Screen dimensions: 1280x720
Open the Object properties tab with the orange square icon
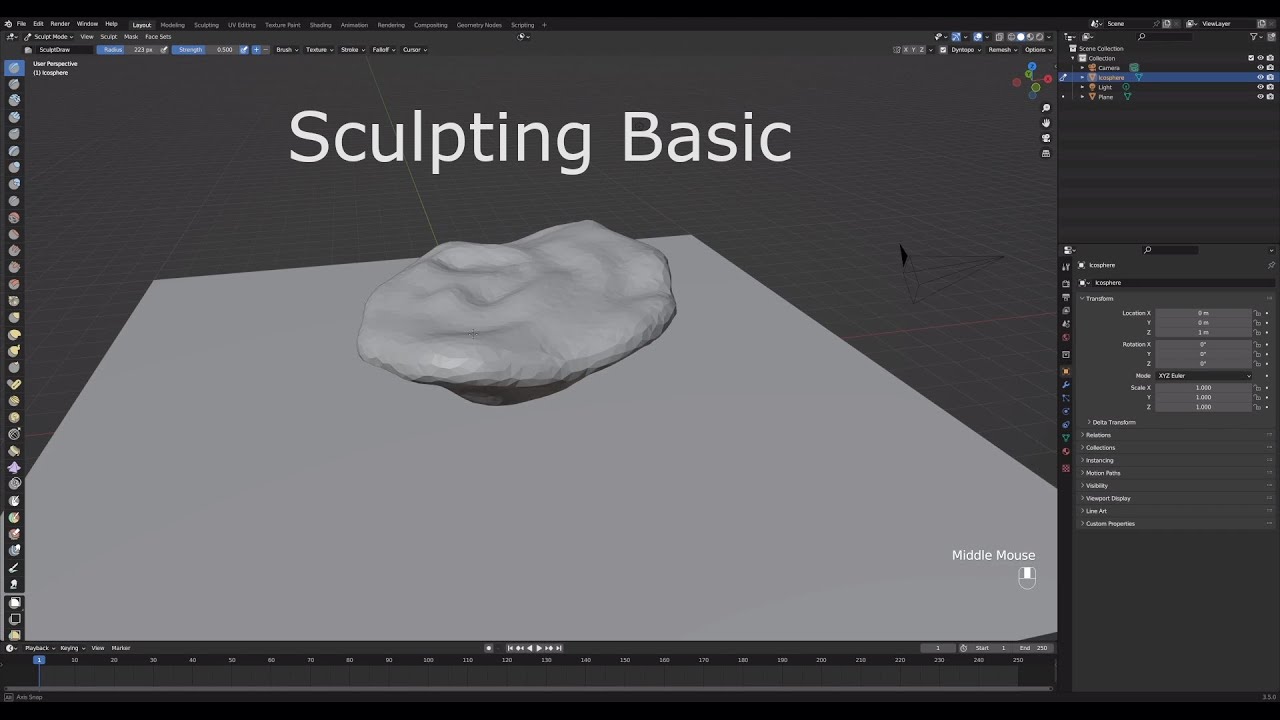point(1066,371)
